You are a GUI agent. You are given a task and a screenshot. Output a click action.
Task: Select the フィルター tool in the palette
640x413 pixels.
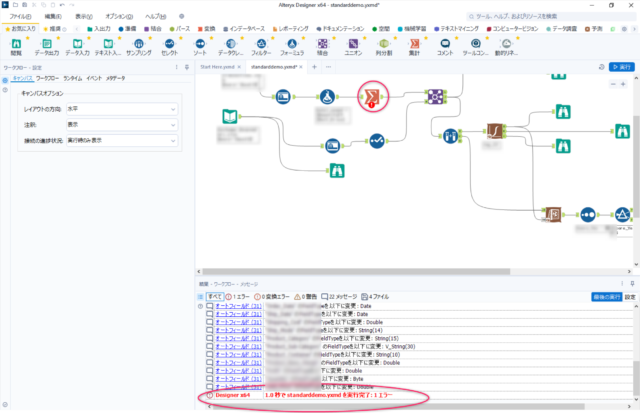261,47
